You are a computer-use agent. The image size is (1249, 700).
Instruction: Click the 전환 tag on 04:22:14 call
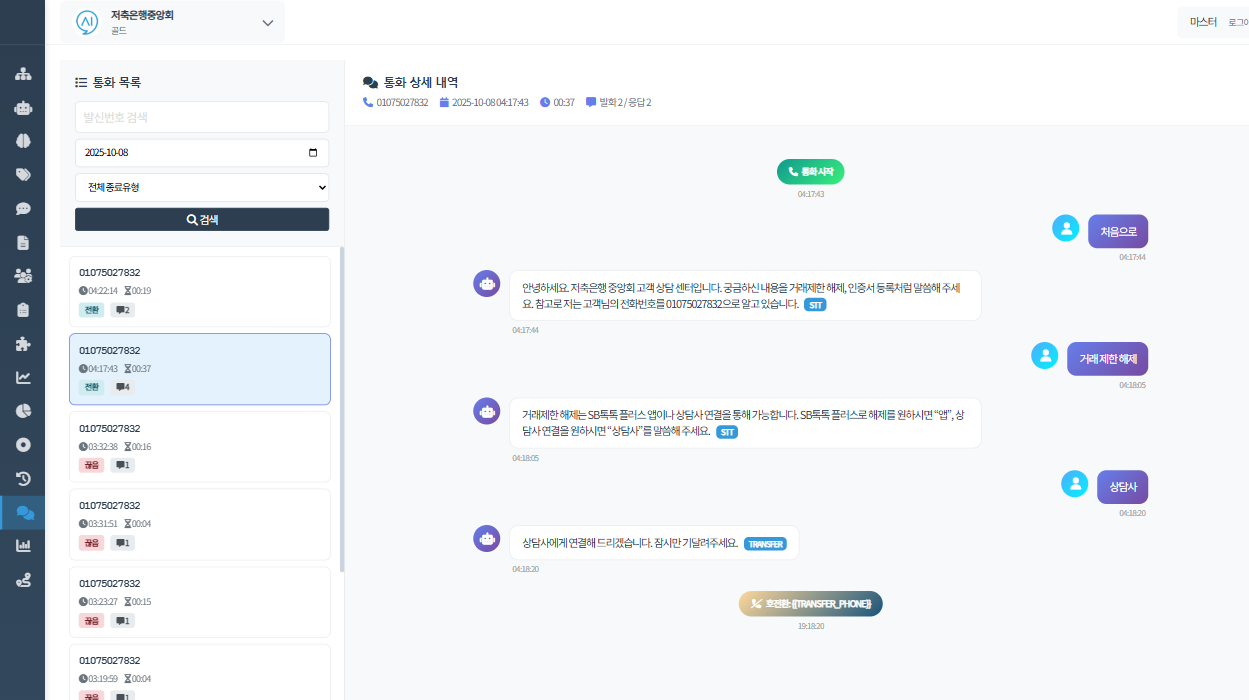coord(92,310)
